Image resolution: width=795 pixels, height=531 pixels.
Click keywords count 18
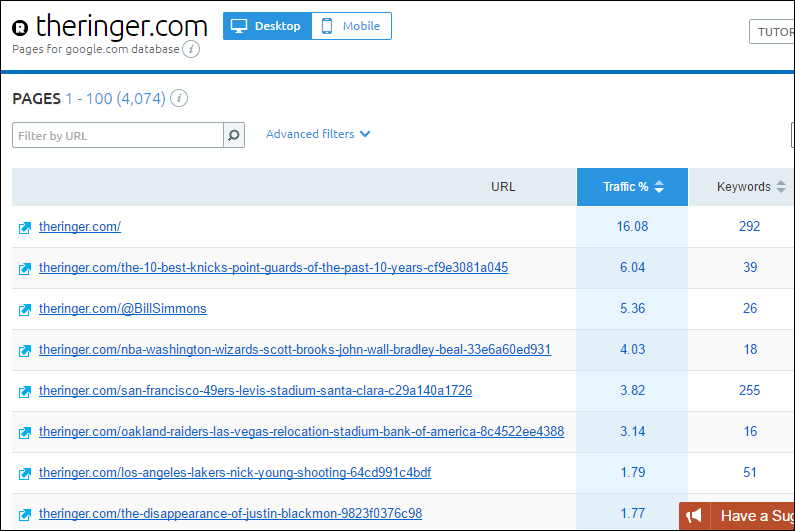click(x=750, y=350)
